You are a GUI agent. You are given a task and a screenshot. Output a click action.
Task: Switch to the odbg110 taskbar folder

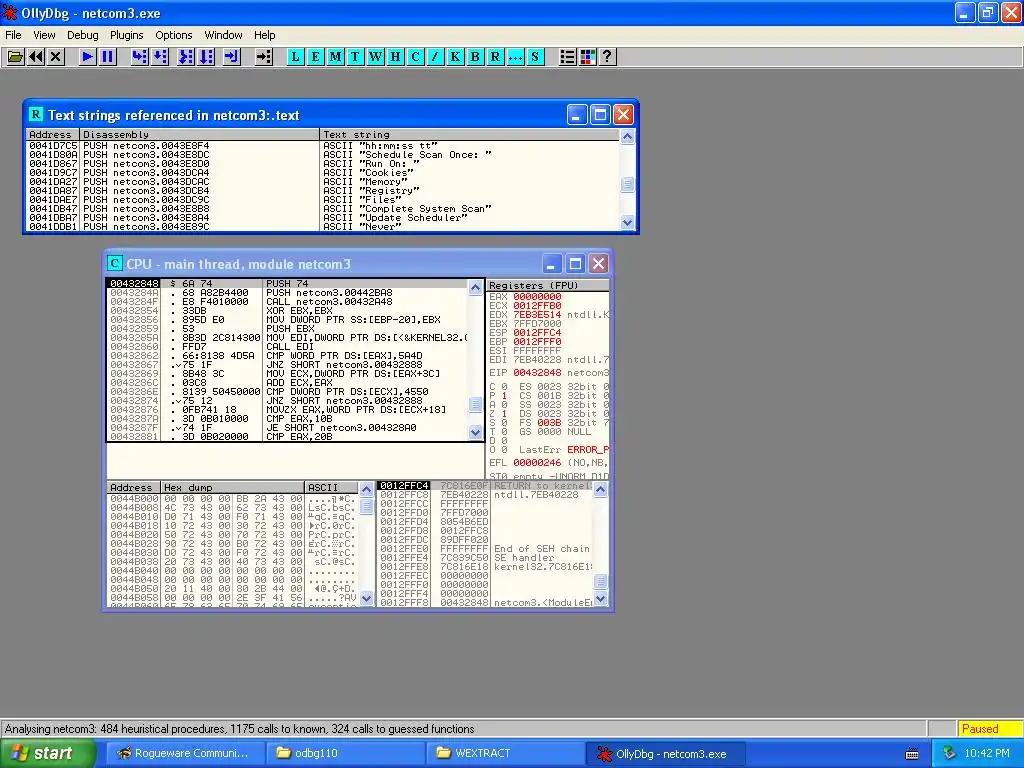(x=346, y=753)
